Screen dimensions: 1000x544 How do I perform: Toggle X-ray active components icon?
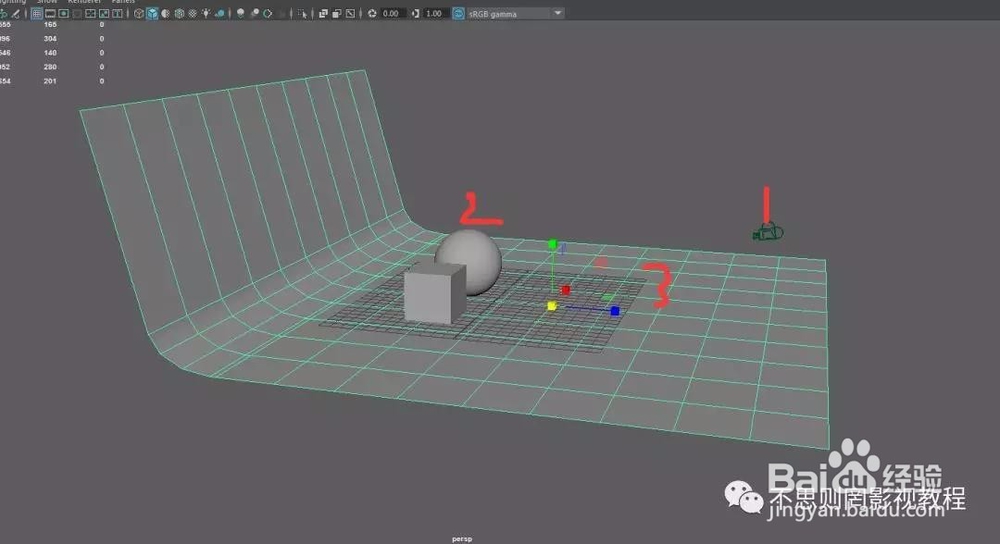(x=337, y=13)
